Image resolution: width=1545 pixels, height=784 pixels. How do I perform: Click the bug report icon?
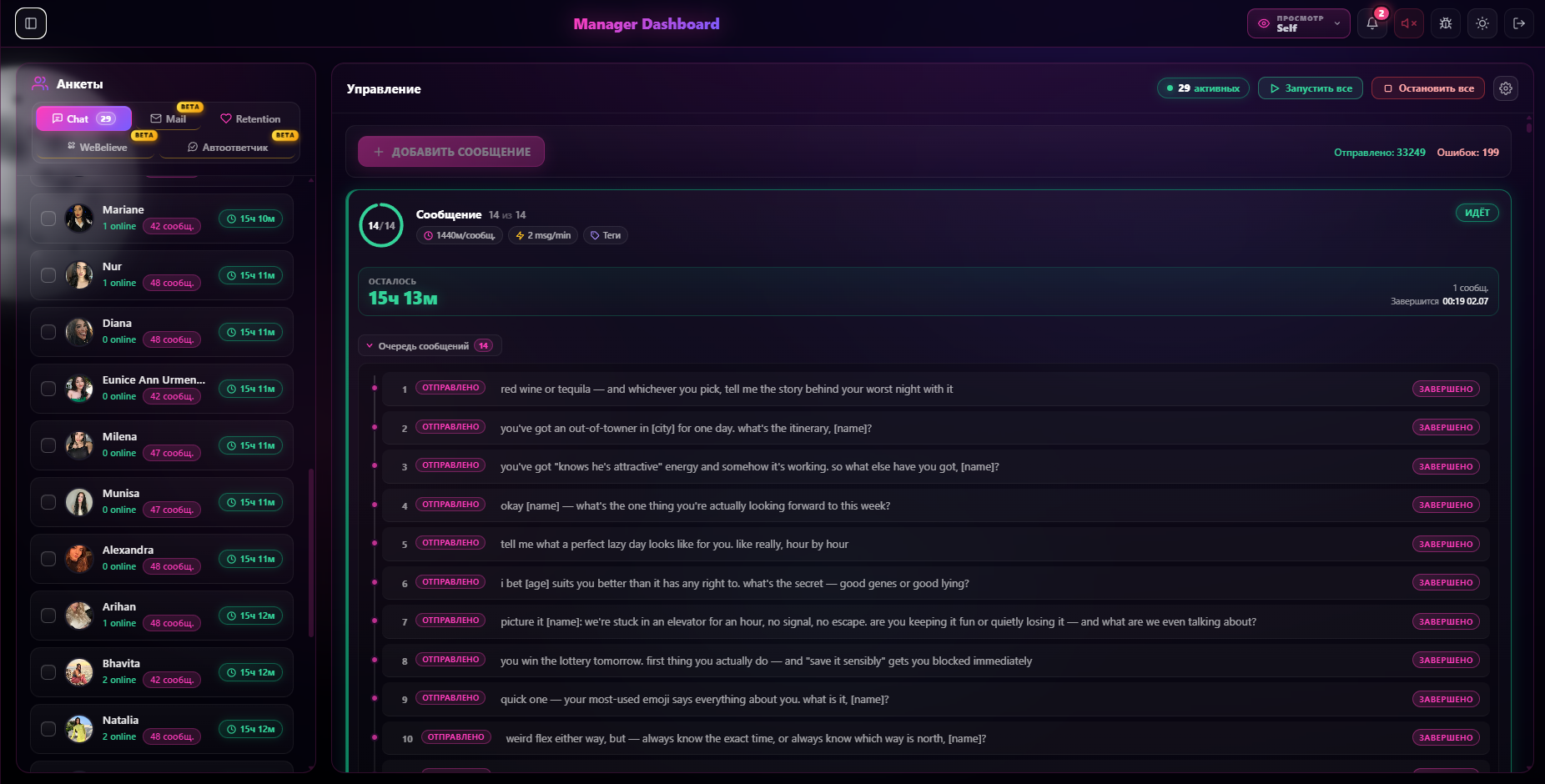(1446, 23)
